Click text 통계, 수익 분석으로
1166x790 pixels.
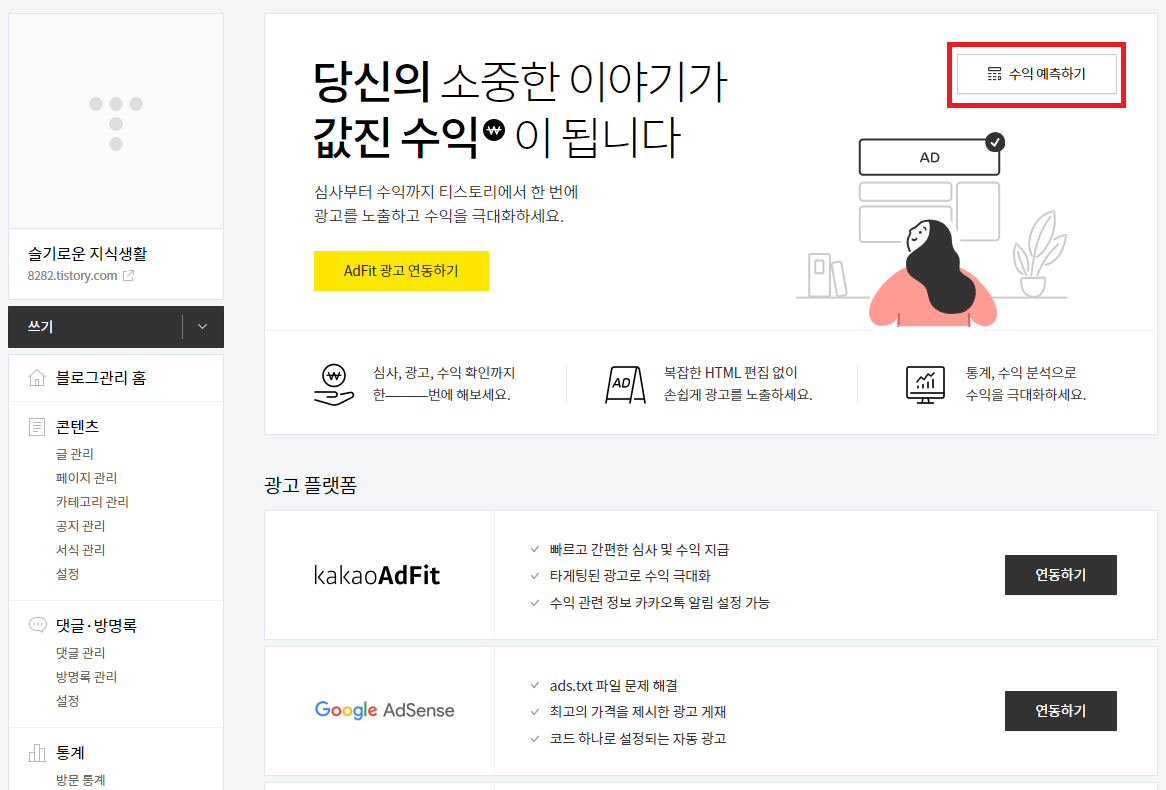tap(1021, 373)
